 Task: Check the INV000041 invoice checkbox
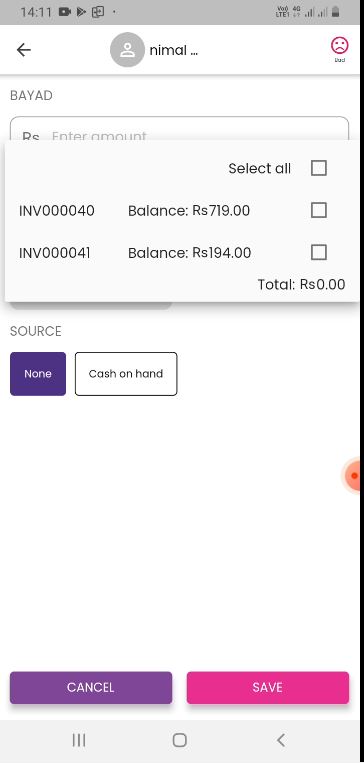pyautogui.click(x=319, y=253)
